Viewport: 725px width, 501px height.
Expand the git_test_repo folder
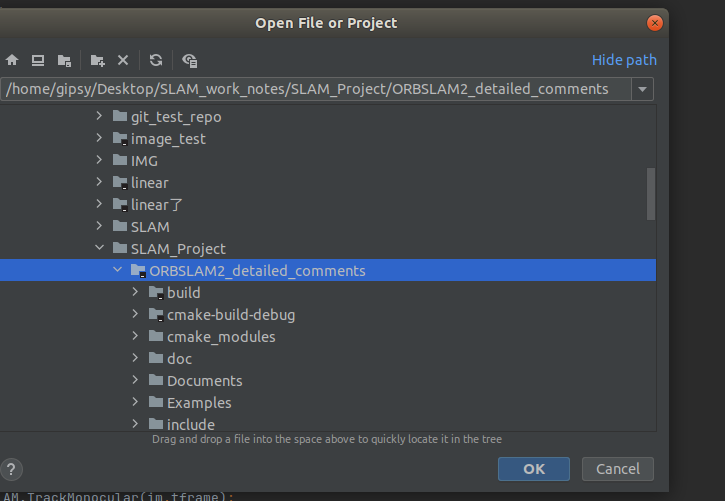(x=99, y=116)
